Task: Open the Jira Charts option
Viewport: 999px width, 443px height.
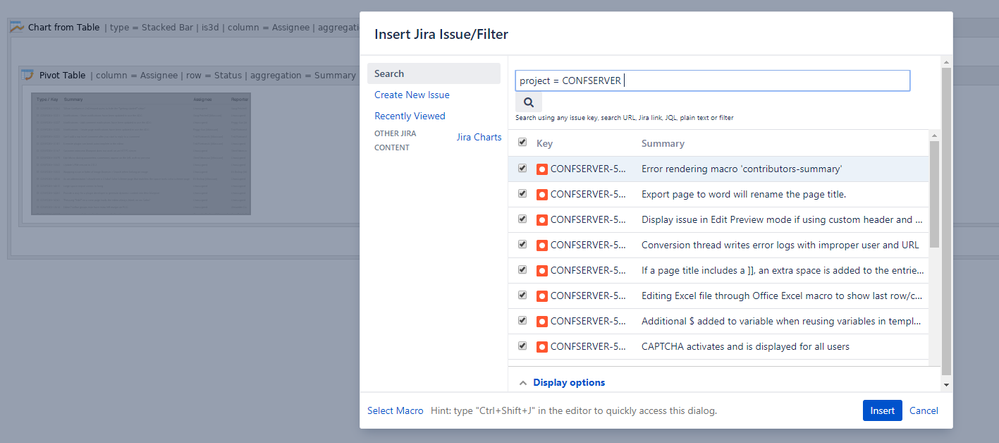Action: [479, 137]
